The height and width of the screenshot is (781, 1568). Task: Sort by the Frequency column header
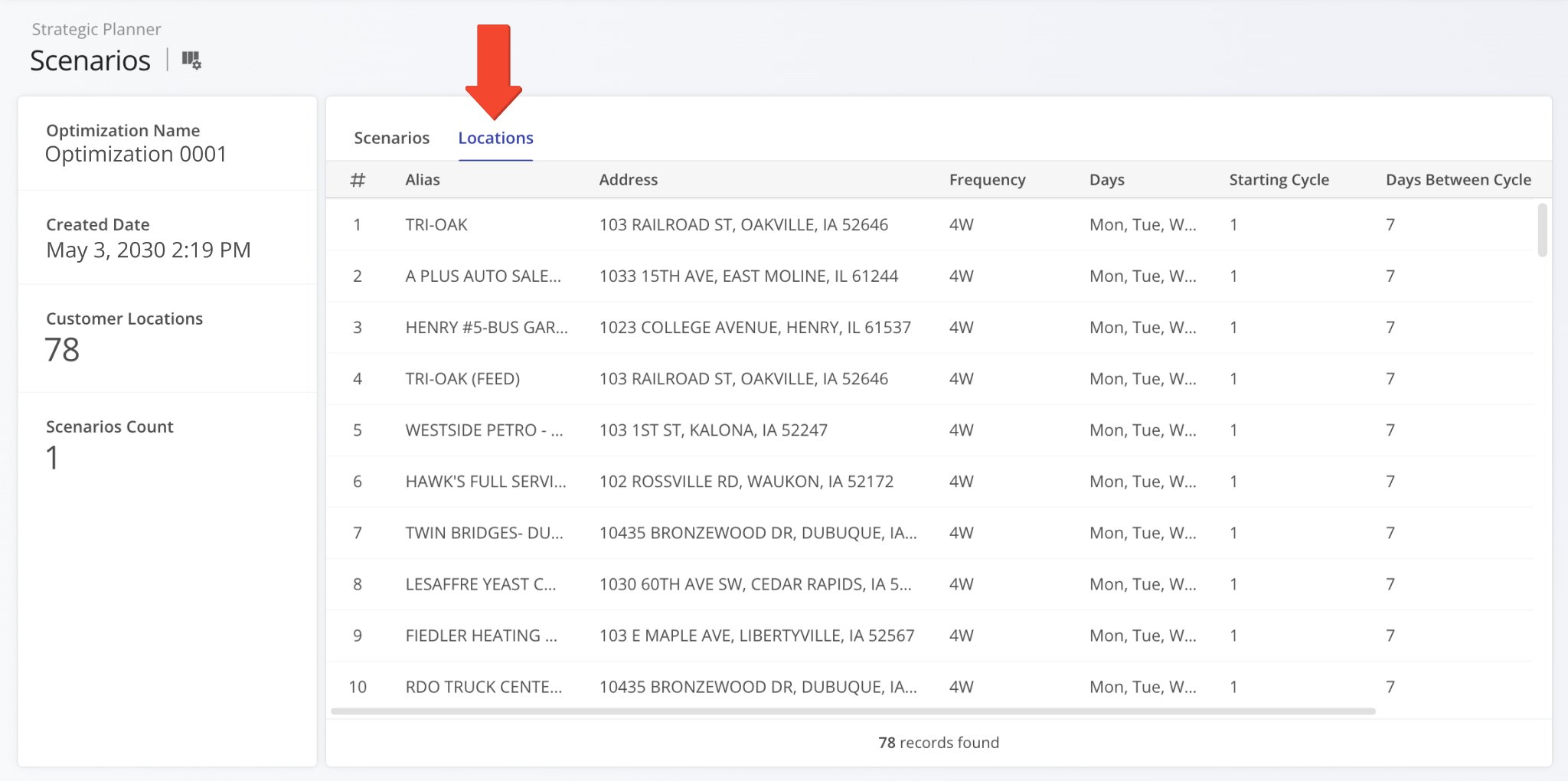pyautogui.click(x=987, y=179)
